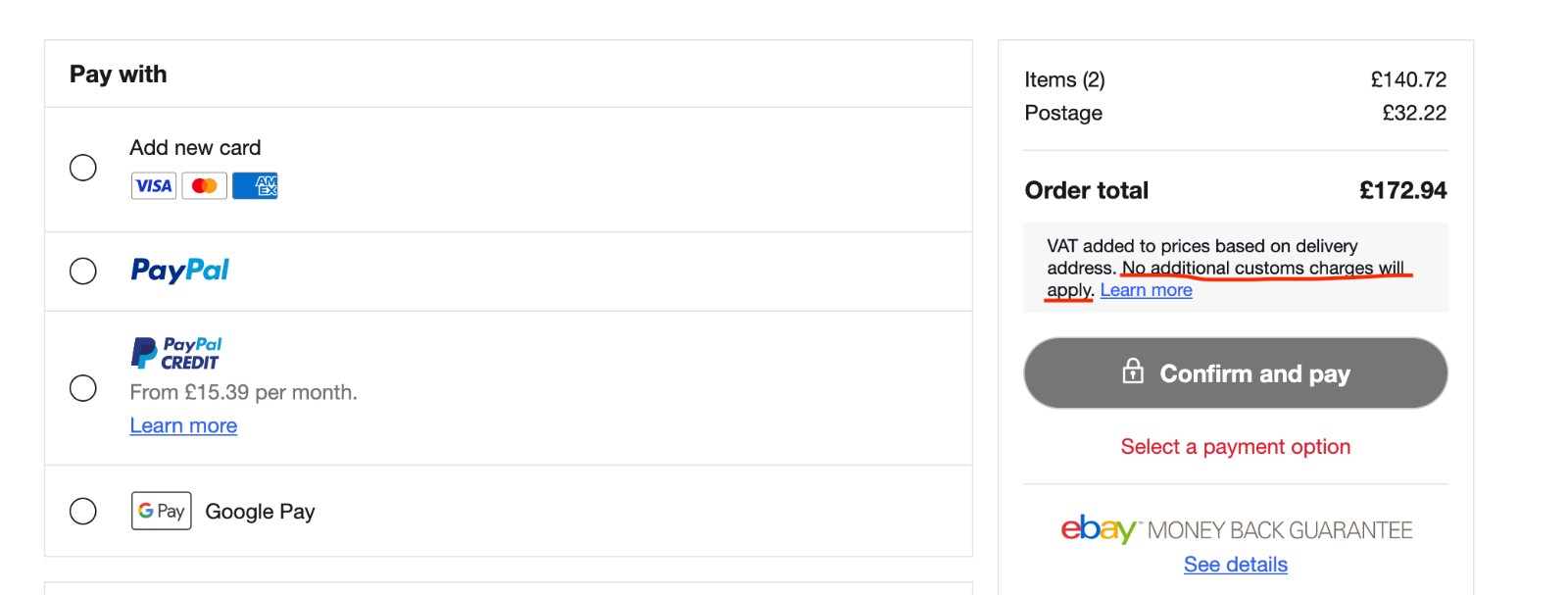Select the PayPal radio button

[83, 271]
